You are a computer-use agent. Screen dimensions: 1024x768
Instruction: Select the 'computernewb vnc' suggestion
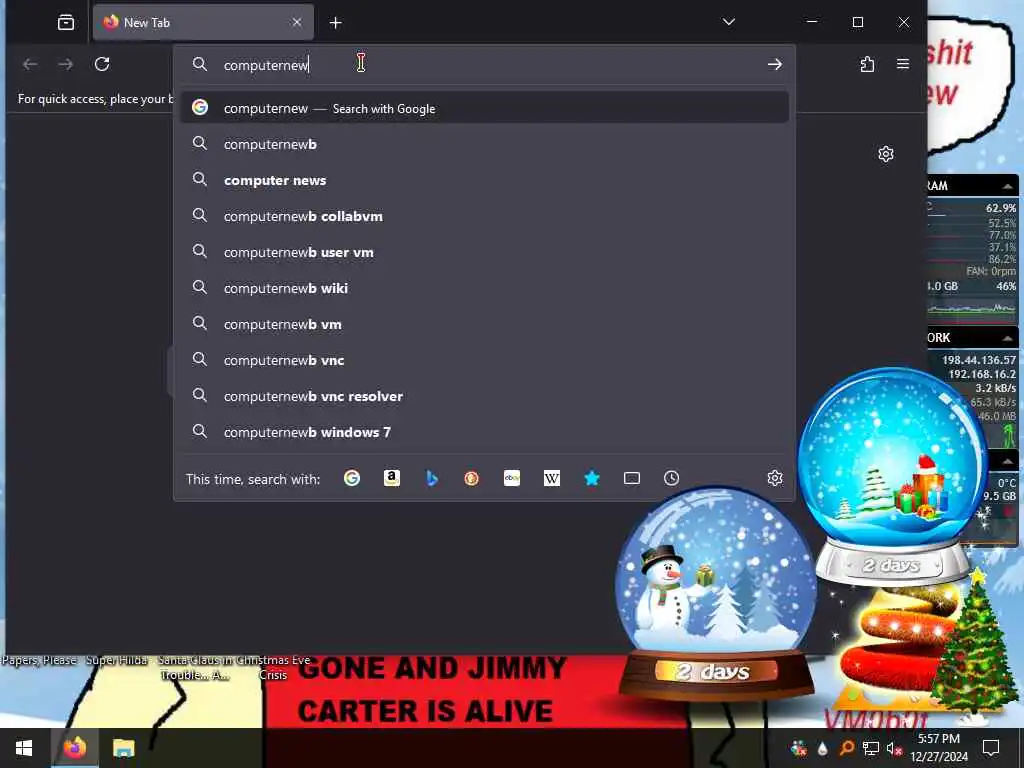click(485, 360)
